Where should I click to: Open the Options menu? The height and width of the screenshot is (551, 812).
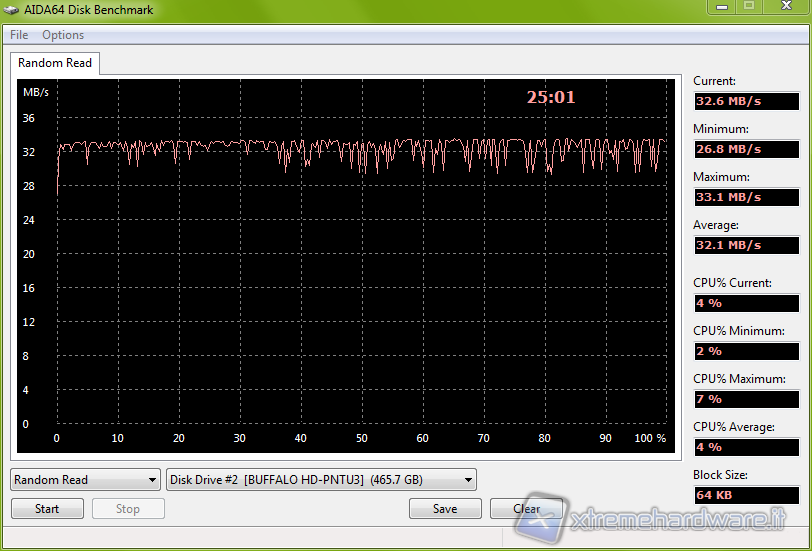tap(63, 35)
